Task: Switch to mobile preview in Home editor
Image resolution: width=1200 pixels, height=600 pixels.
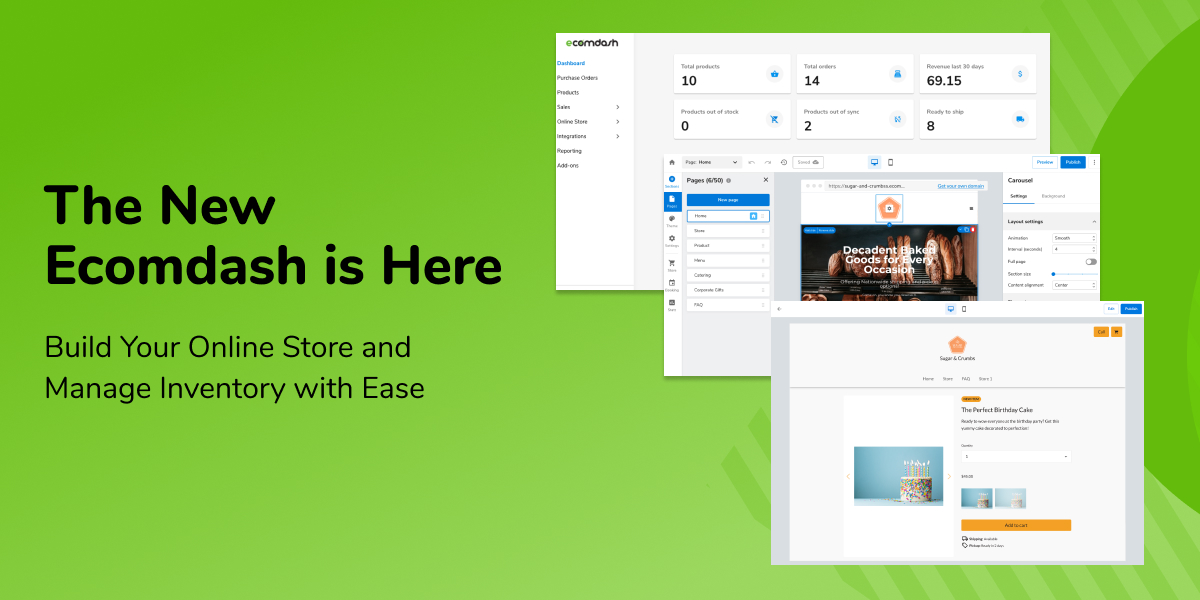Action: [x=890, y=162]
